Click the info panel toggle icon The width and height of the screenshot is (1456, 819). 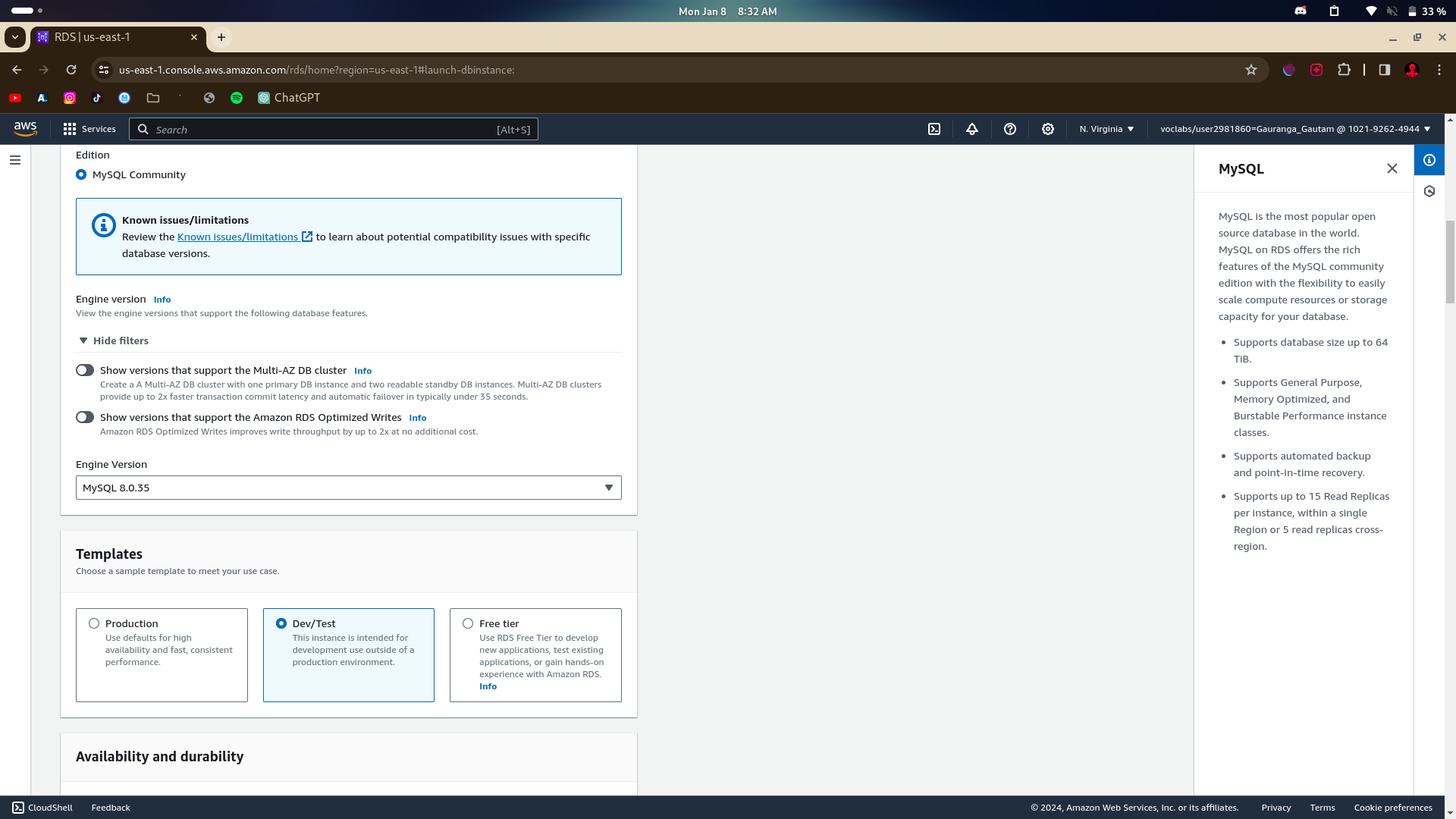[x=1429, y=160]
